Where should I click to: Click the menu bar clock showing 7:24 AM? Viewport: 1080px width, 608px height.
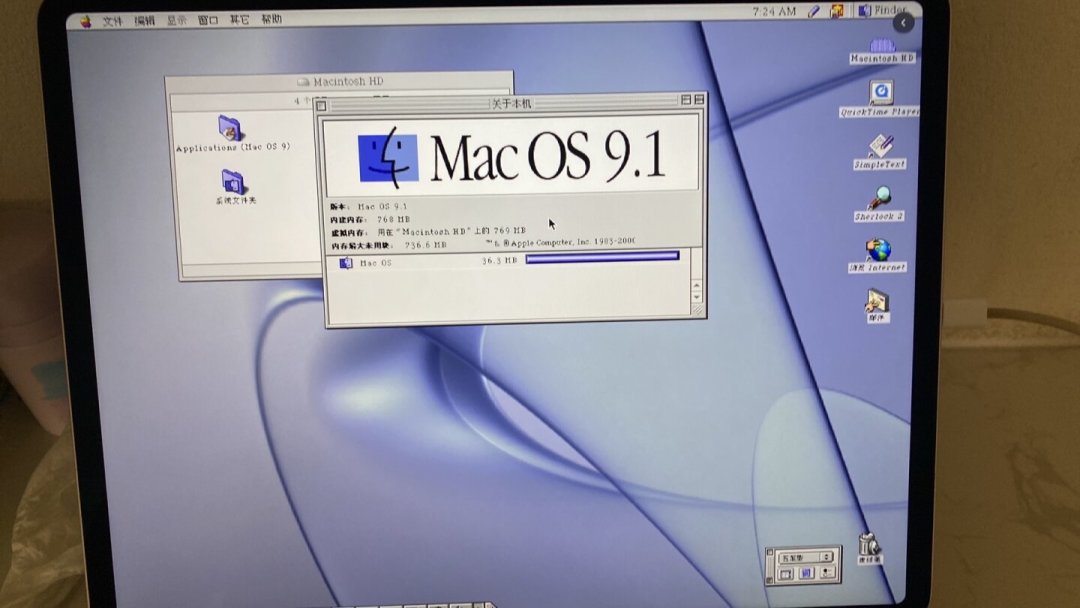coord(773,12)
